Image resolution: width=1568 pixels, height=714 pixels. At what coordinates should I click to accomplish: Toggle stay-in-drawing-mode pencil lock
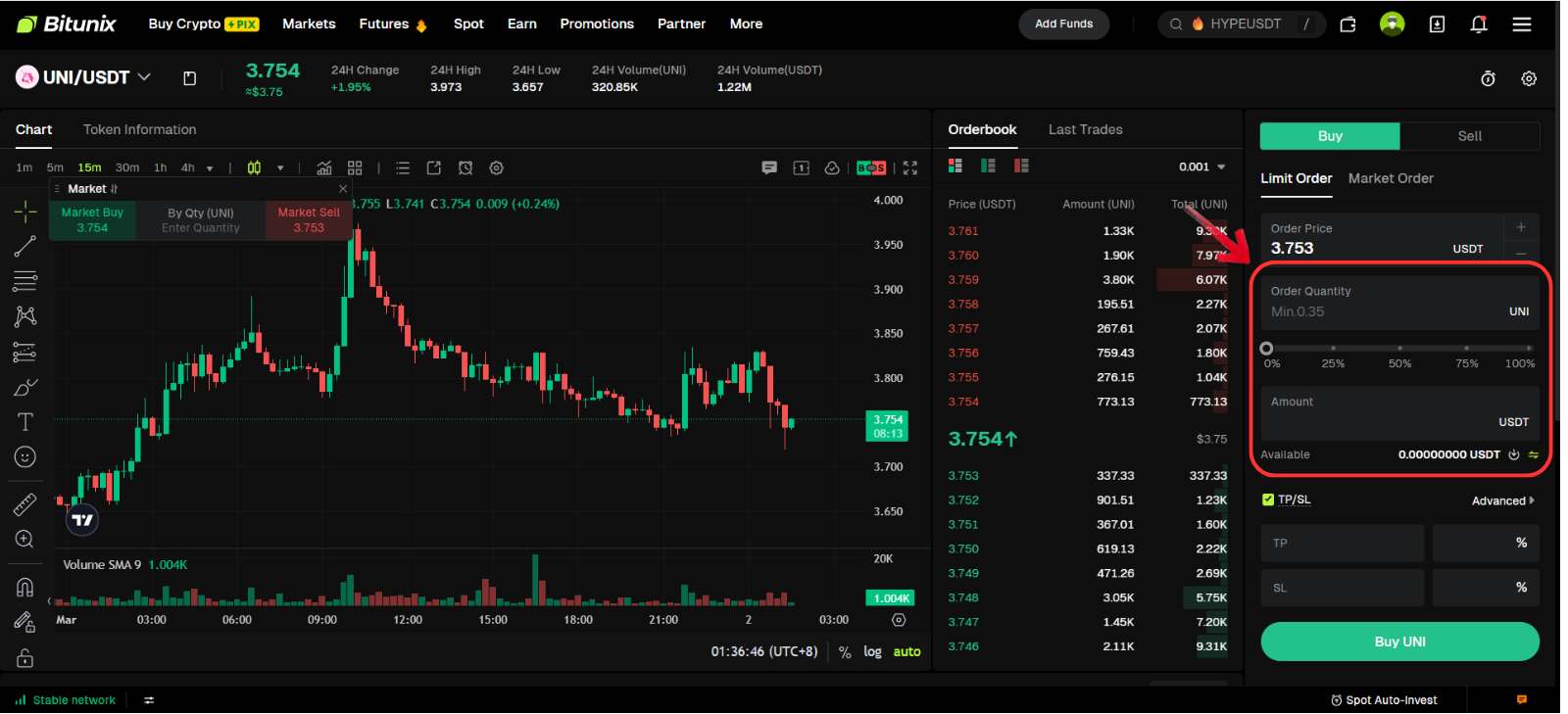24,622
